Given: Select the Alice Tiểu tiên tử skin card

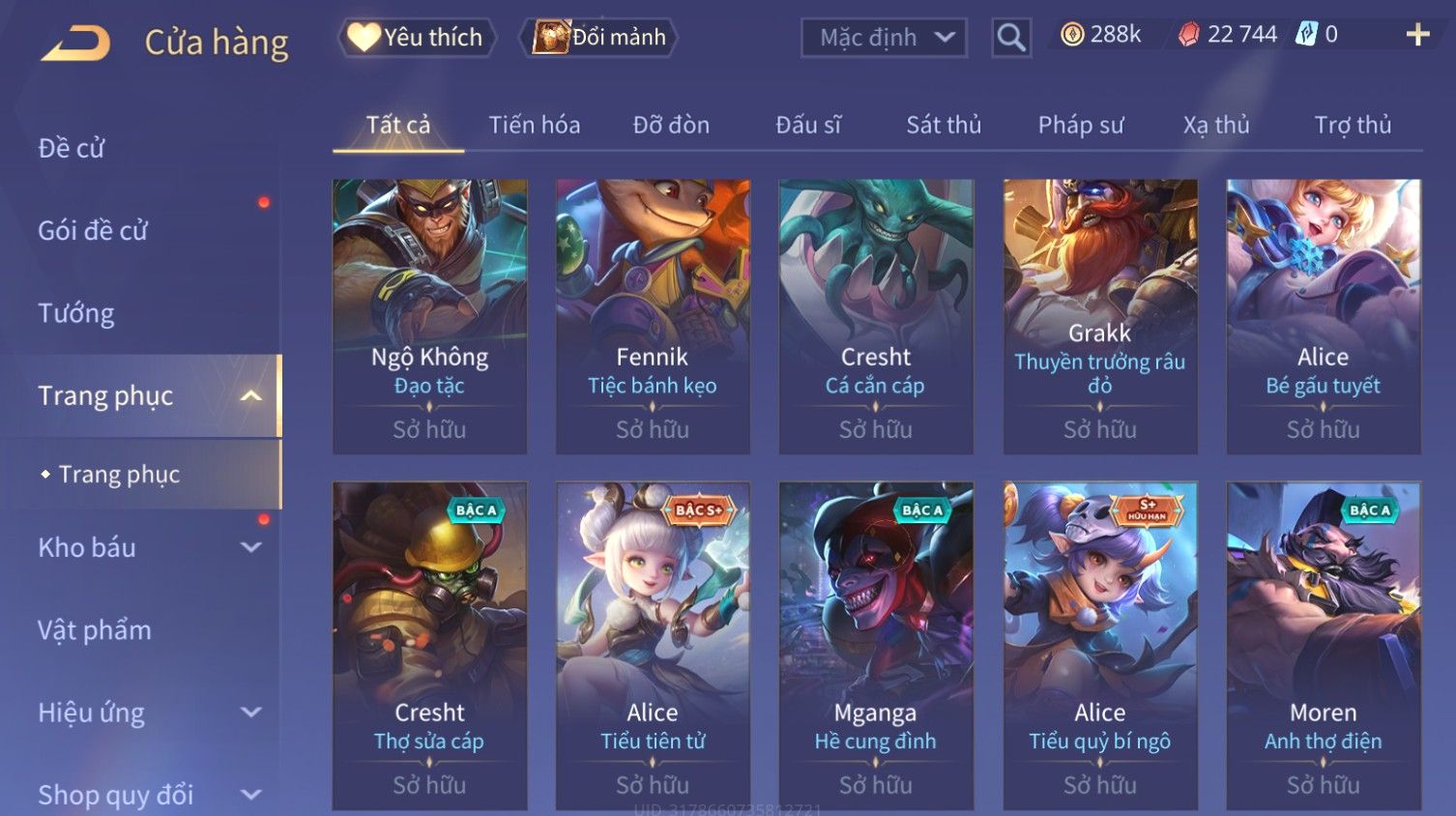Looking at the screenshot, I should (x=653, y=646).
